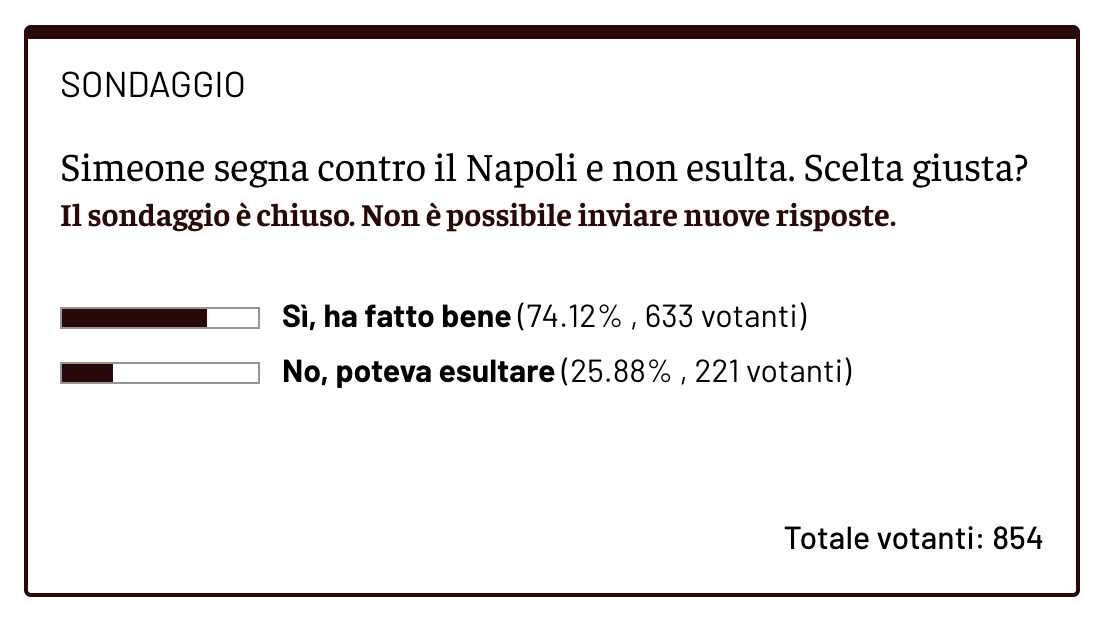Click the empty white part of the No bar
The image size is (1104, 634).
click(186, 373)
